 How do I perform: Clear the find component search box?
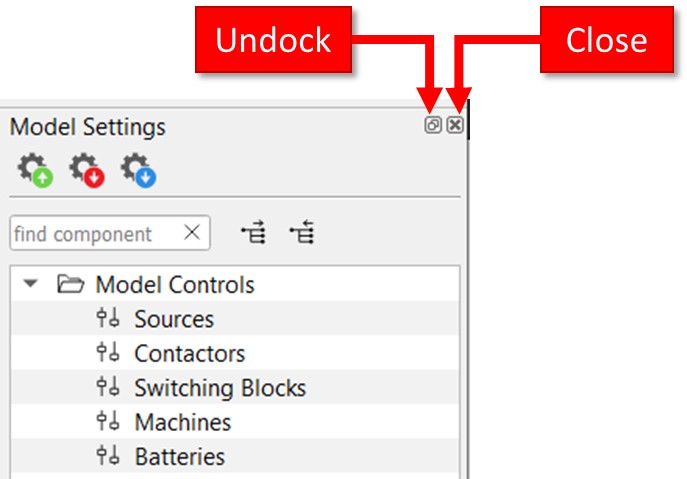pyautogui.click(x=193, y=234)
